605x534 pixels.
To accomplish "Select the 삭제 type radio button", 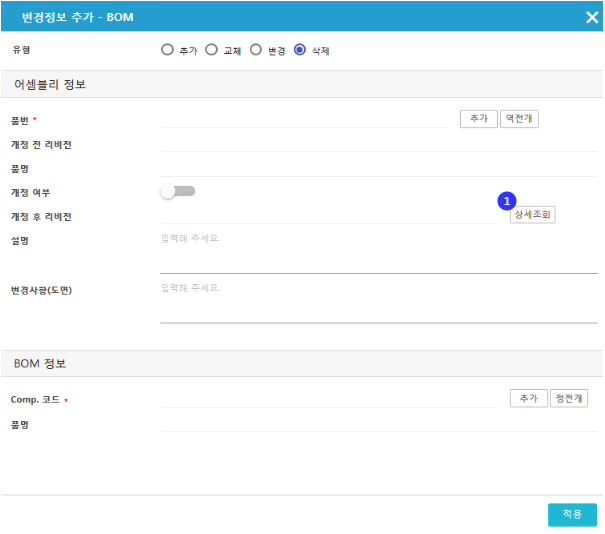I will (x=300, y=50).
